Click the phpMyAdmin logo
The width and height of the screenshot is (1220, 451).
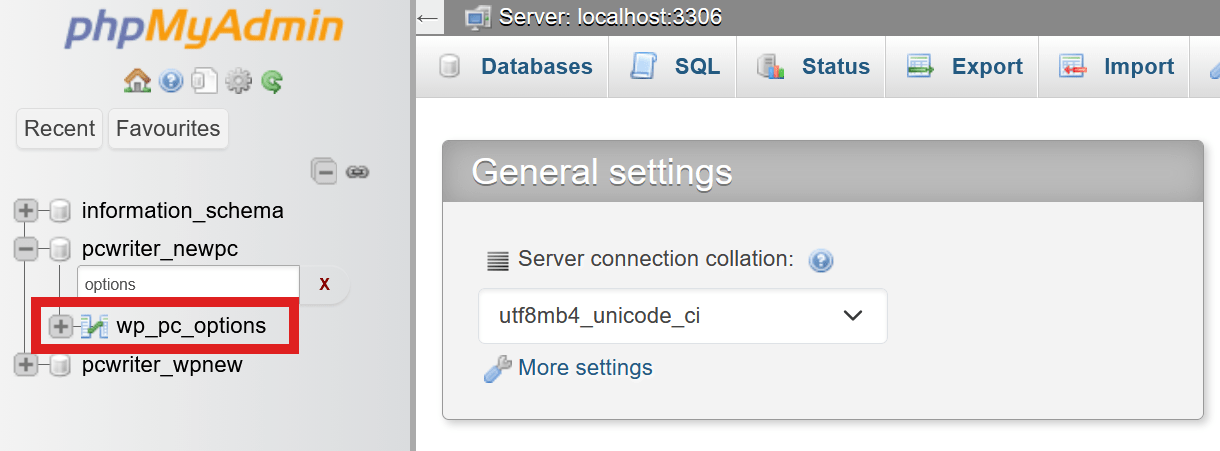(x=204, y=28)
